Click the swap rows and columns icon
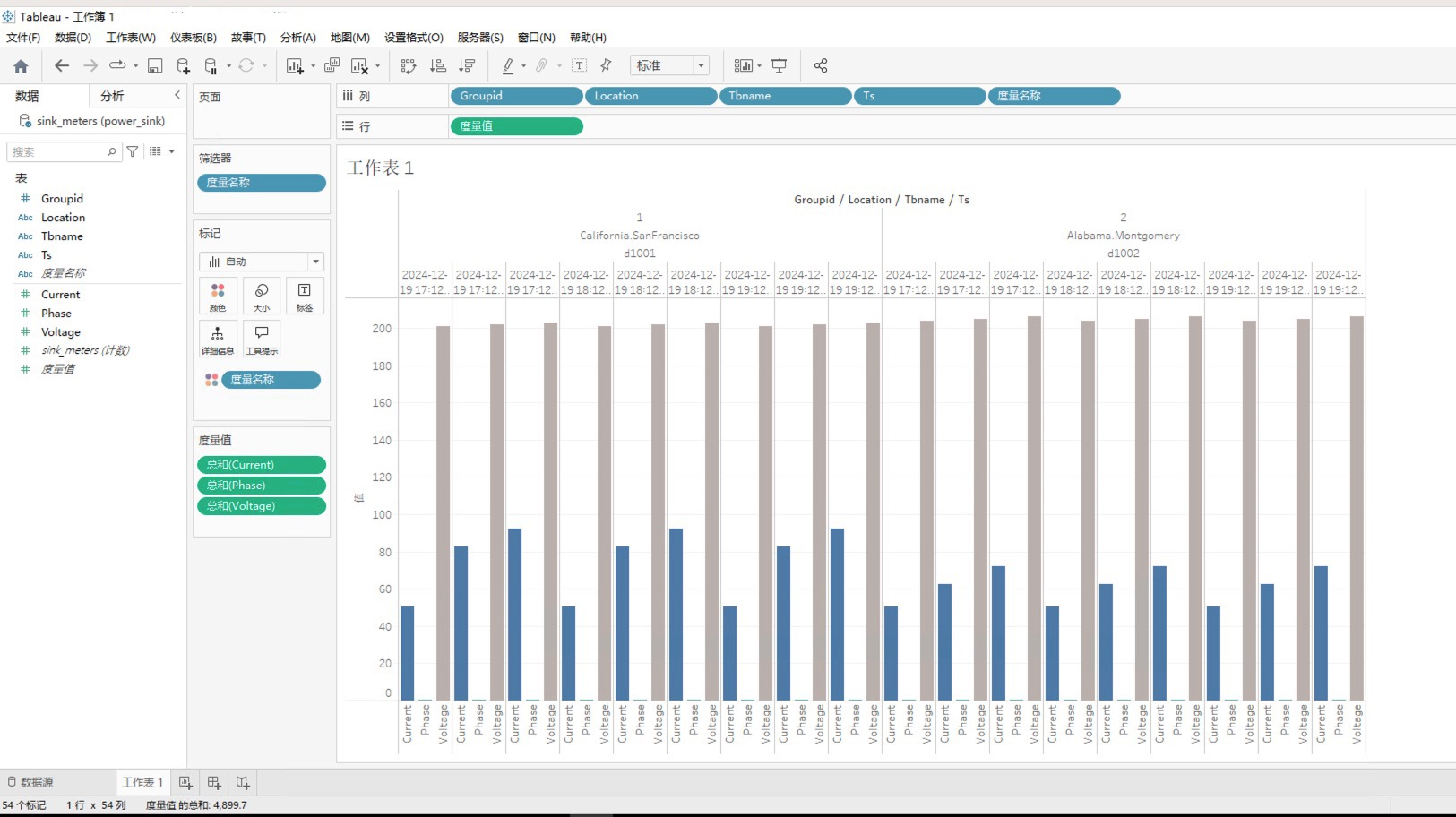 pyautogui.click(x=409, y=66)
